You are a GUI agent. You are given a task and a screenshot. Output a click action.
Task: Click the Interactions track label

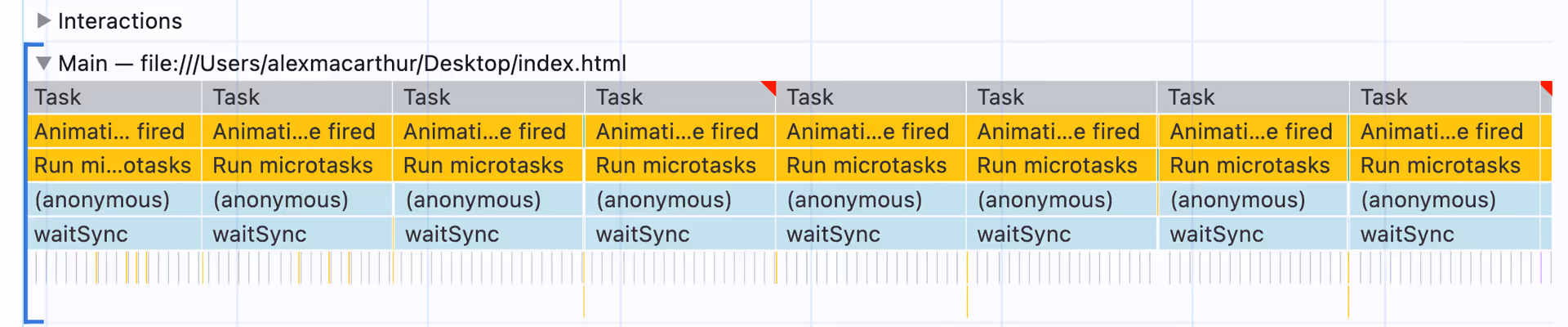coord(120,20)
